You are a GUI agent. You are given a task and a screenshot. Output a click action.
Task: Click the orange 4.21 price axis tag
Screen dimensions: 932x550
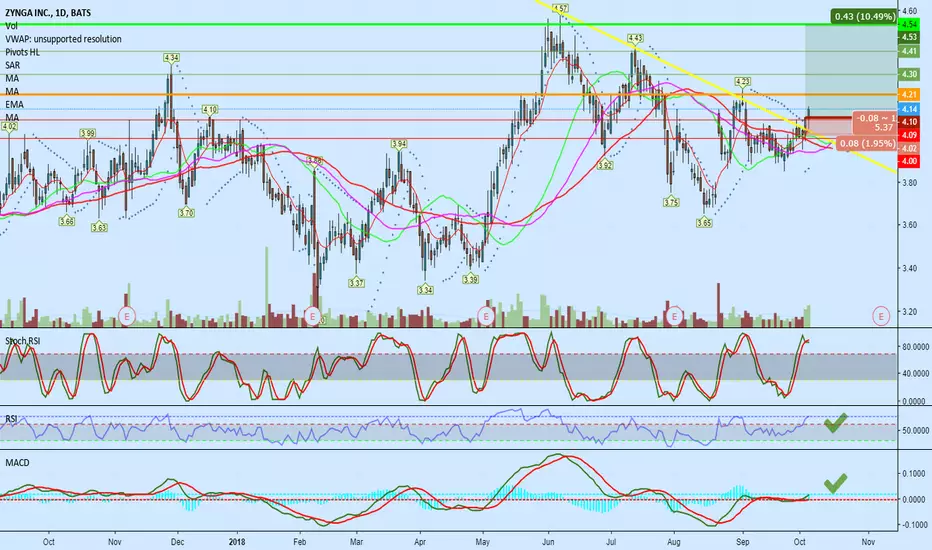[x=909, y=95]
